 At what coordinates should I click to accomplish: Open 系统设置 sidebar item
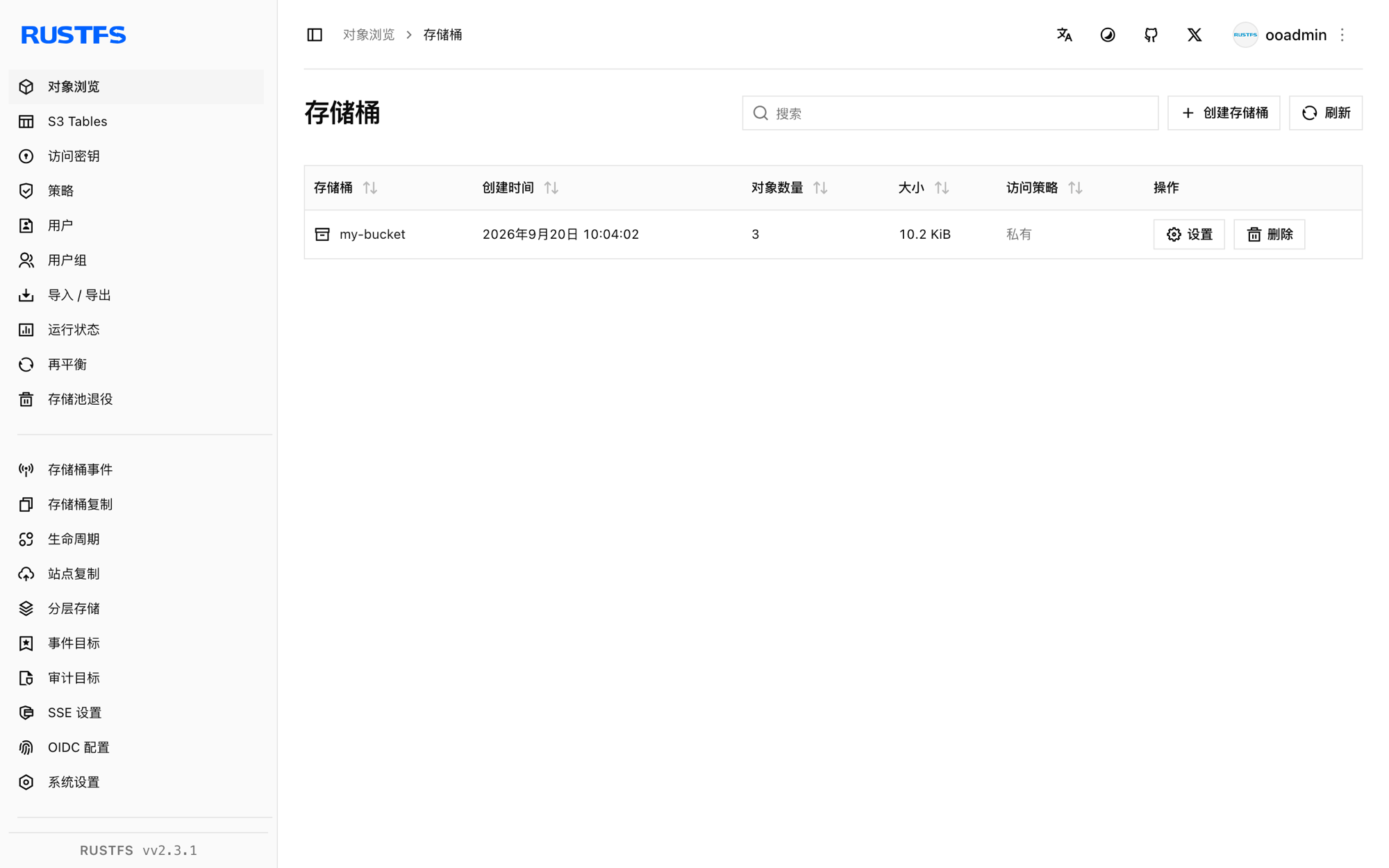pyautogui.click(x=136, y=783)
